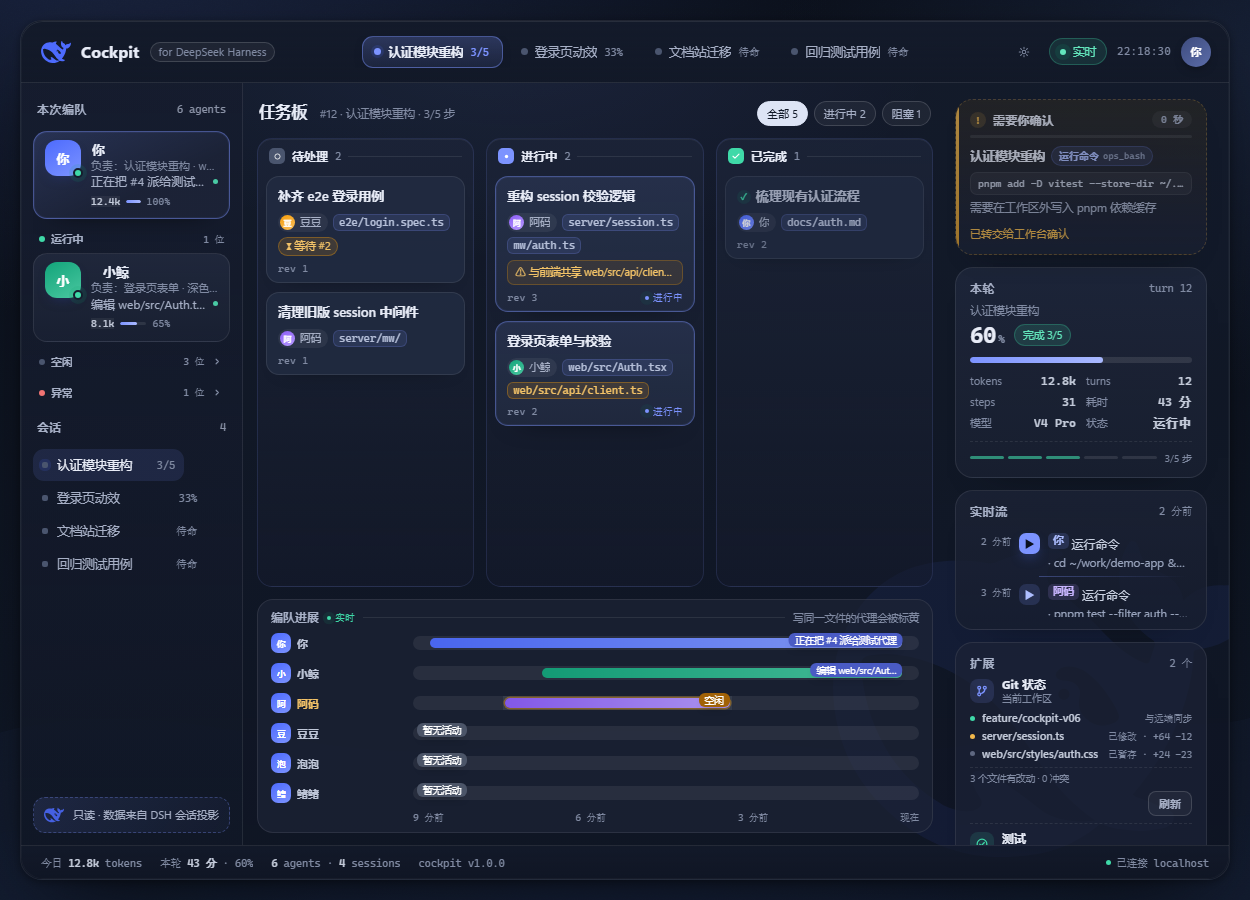The height and width of the screenshot is (900, 1250).
Task: Click 阿码 avatar on 清理旧版 session 中间件 card
Action: coord(287,338)
